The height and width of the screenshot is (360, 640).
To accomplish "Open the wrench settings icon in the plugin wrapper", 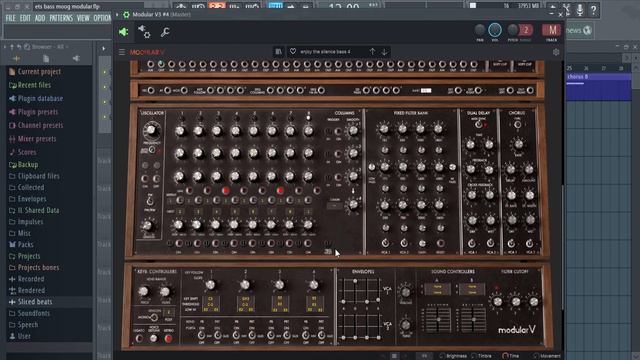I will [x=165, y=32].
